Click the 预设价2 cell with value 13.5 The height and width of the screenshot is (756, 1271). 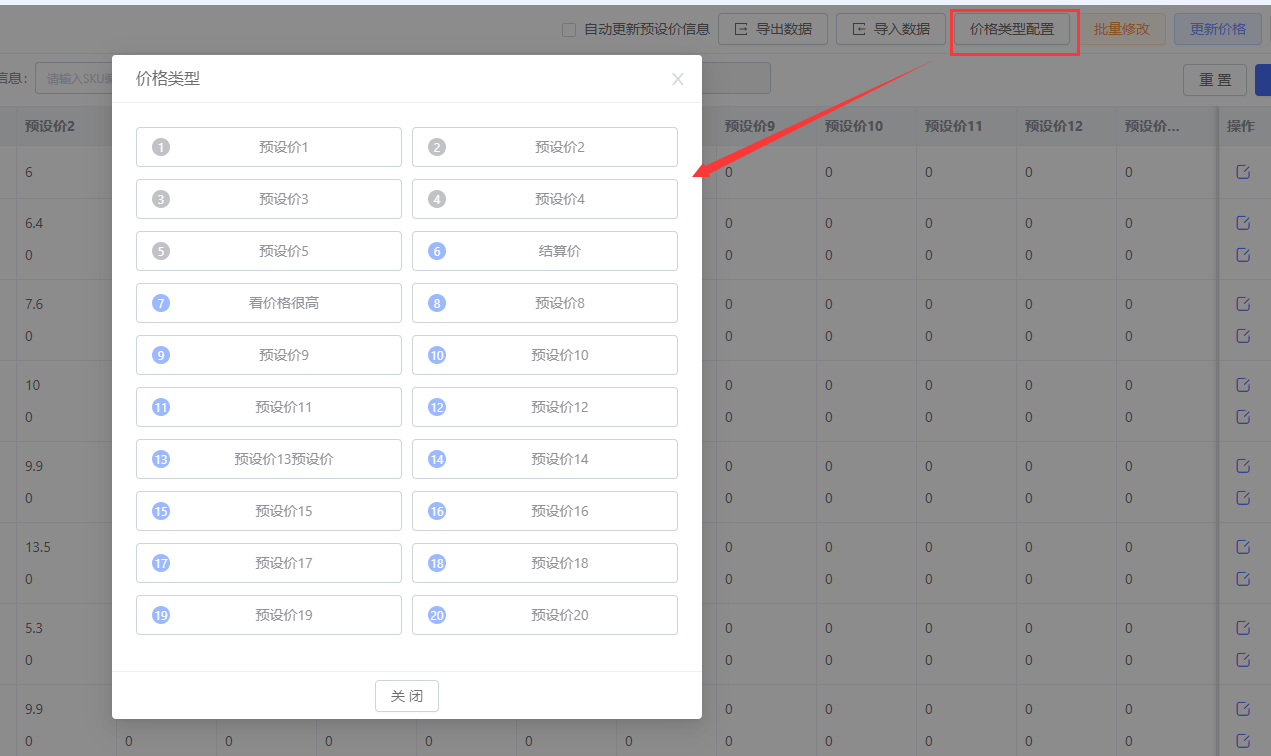tap(38, 547)
